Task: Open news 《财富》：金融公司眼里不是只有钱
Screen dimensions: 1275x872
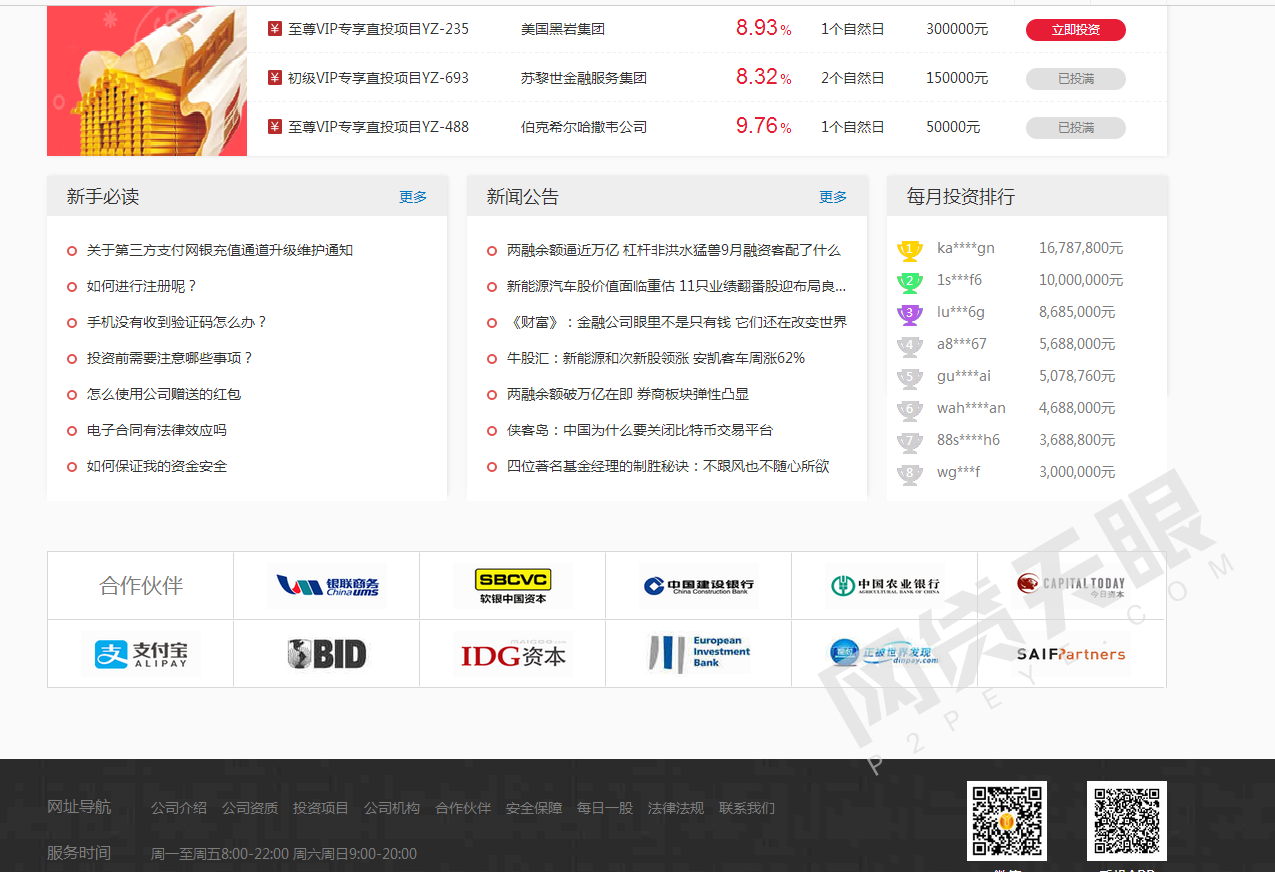Action: [x=677, y=322]
